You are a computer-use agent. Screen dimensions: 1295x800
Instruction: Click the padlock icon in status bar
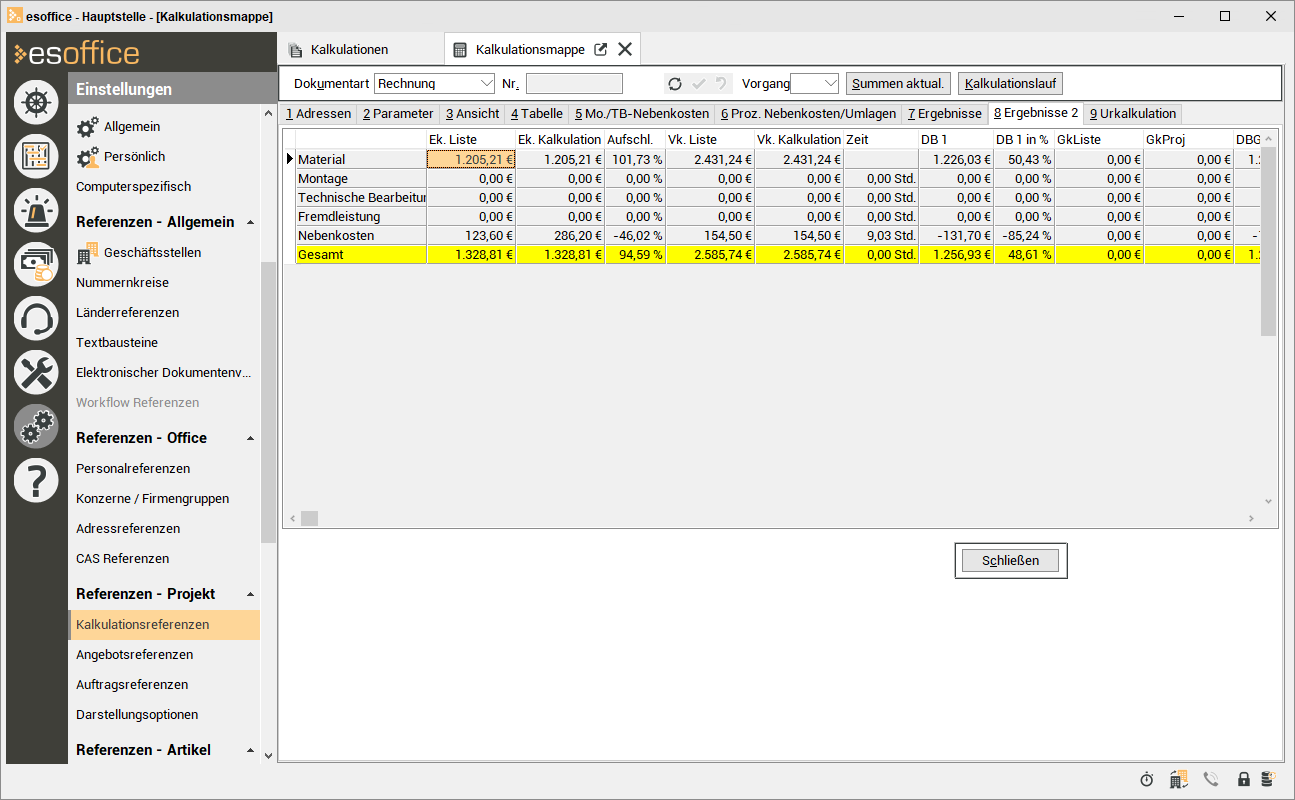coord(1244,779)
